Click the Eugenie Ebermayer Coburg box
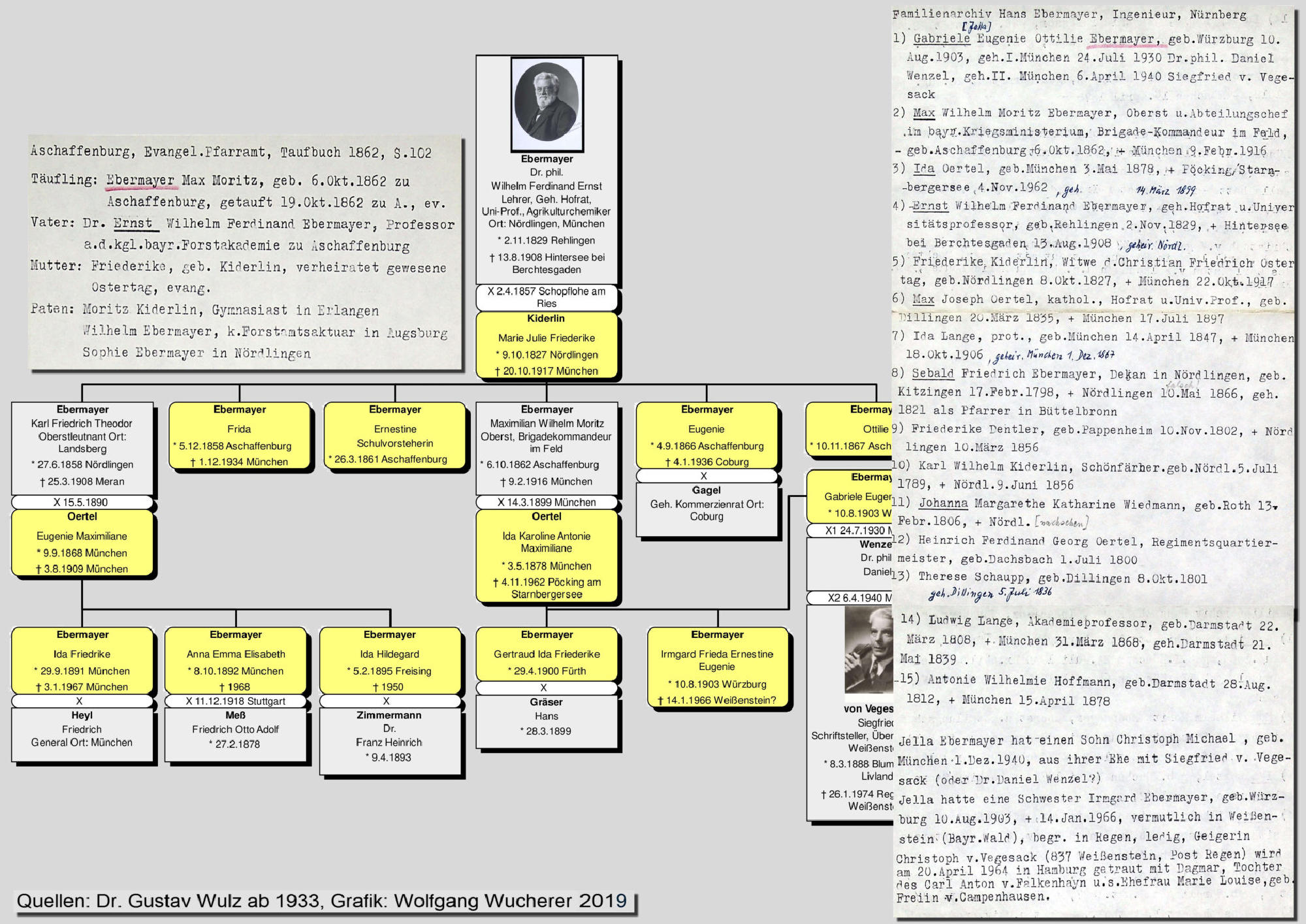This screenshot has height=924, width=1306. 707,436
